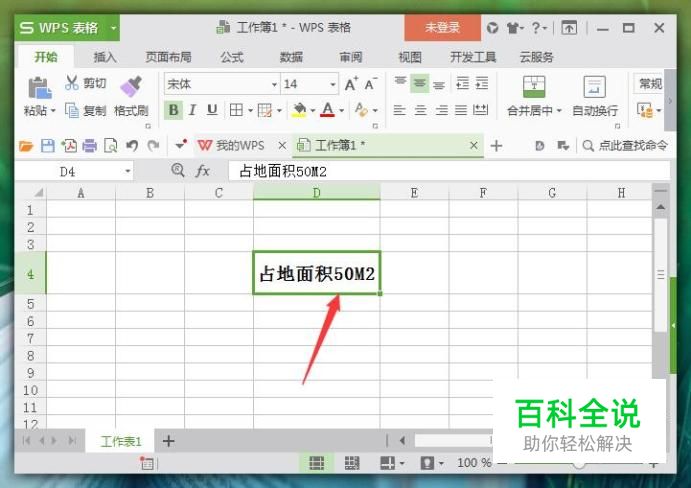Click the insert function fx icon
Viewport: 691px width, 488px height.
[202, 171]
